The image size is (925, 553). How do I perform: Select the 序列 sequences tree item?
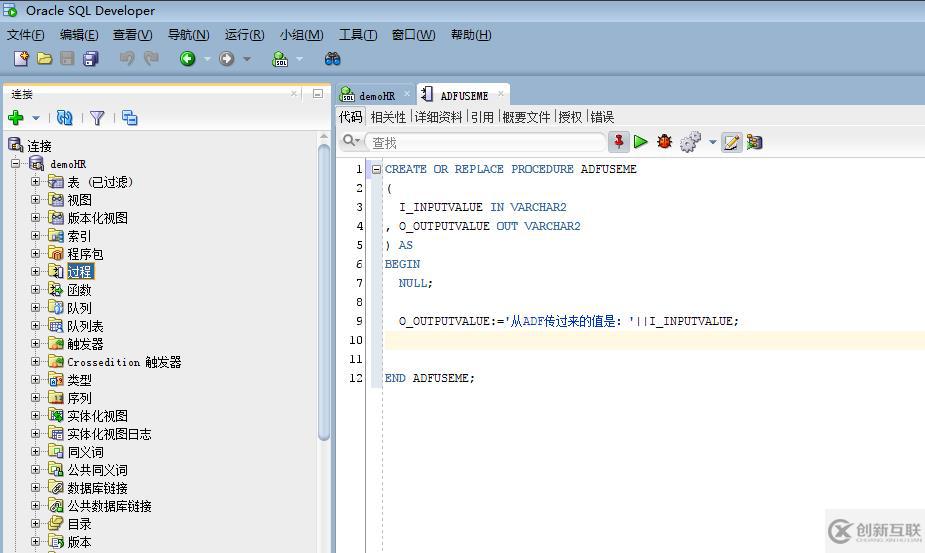point(80,398)
